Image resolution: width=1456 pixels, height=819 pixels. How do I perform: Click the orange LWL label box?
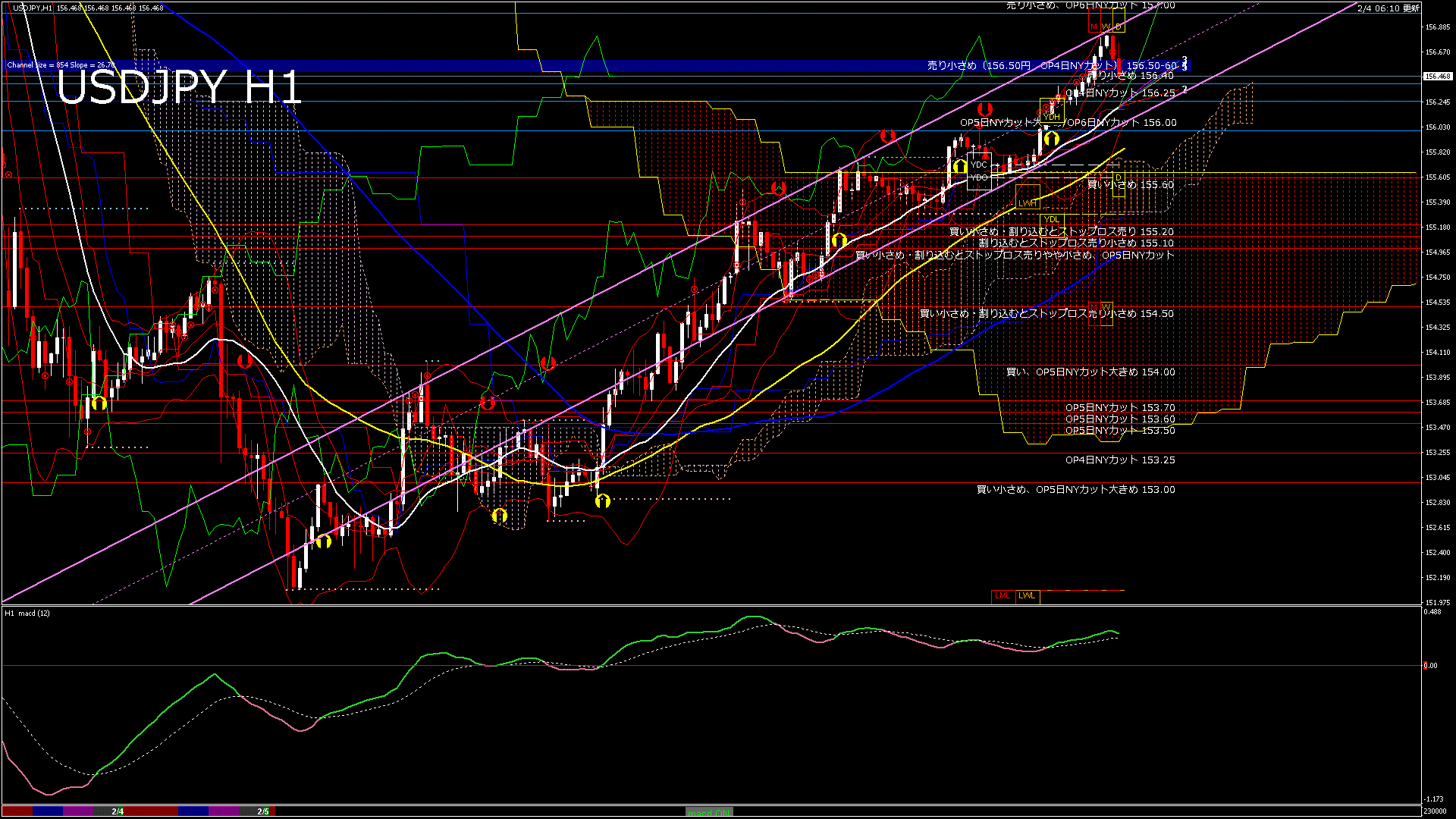1027,596
